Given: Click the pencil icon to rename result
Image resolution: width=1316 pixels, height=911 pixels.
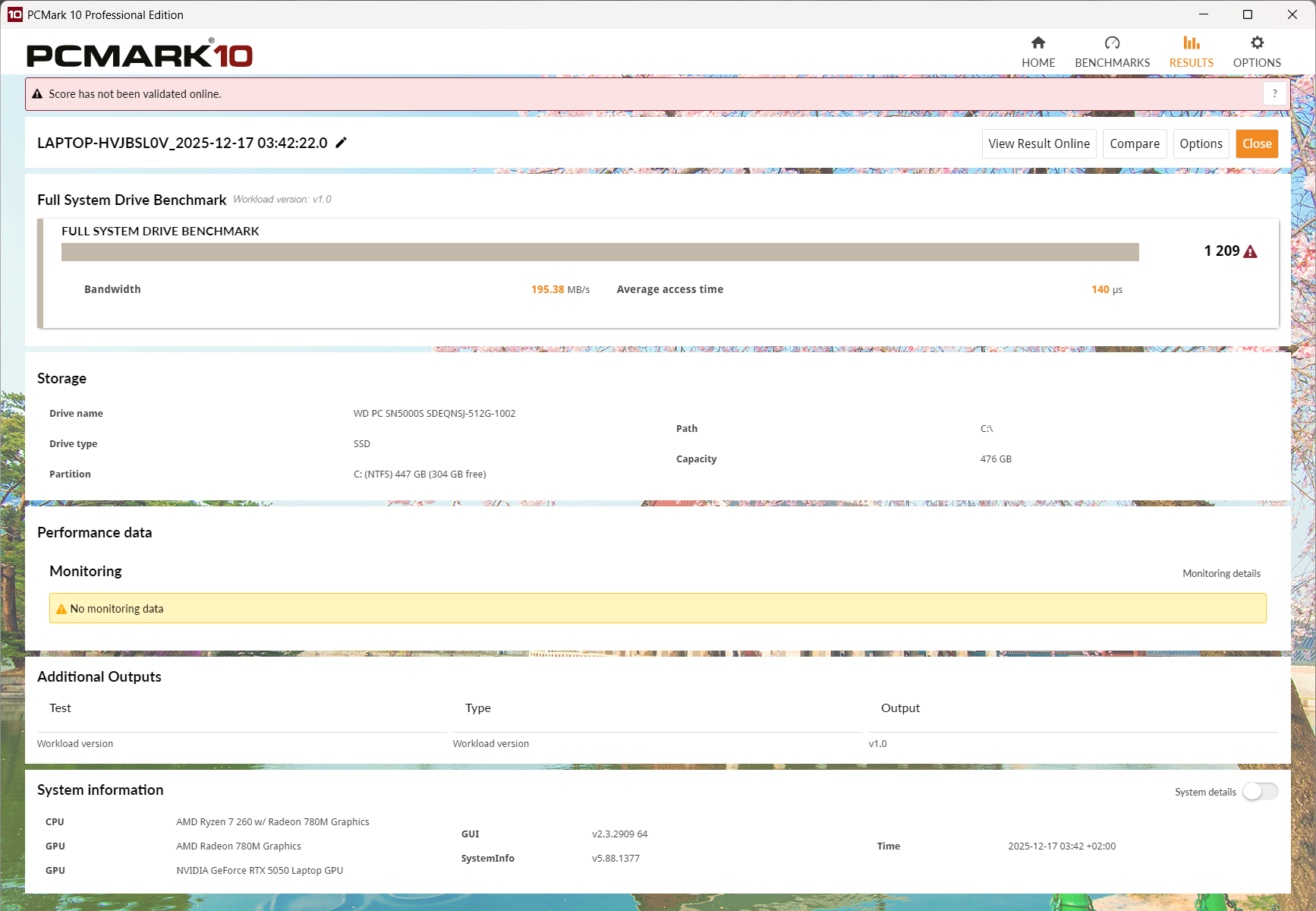Looking at the screenshot, I should tap(342, 143).
